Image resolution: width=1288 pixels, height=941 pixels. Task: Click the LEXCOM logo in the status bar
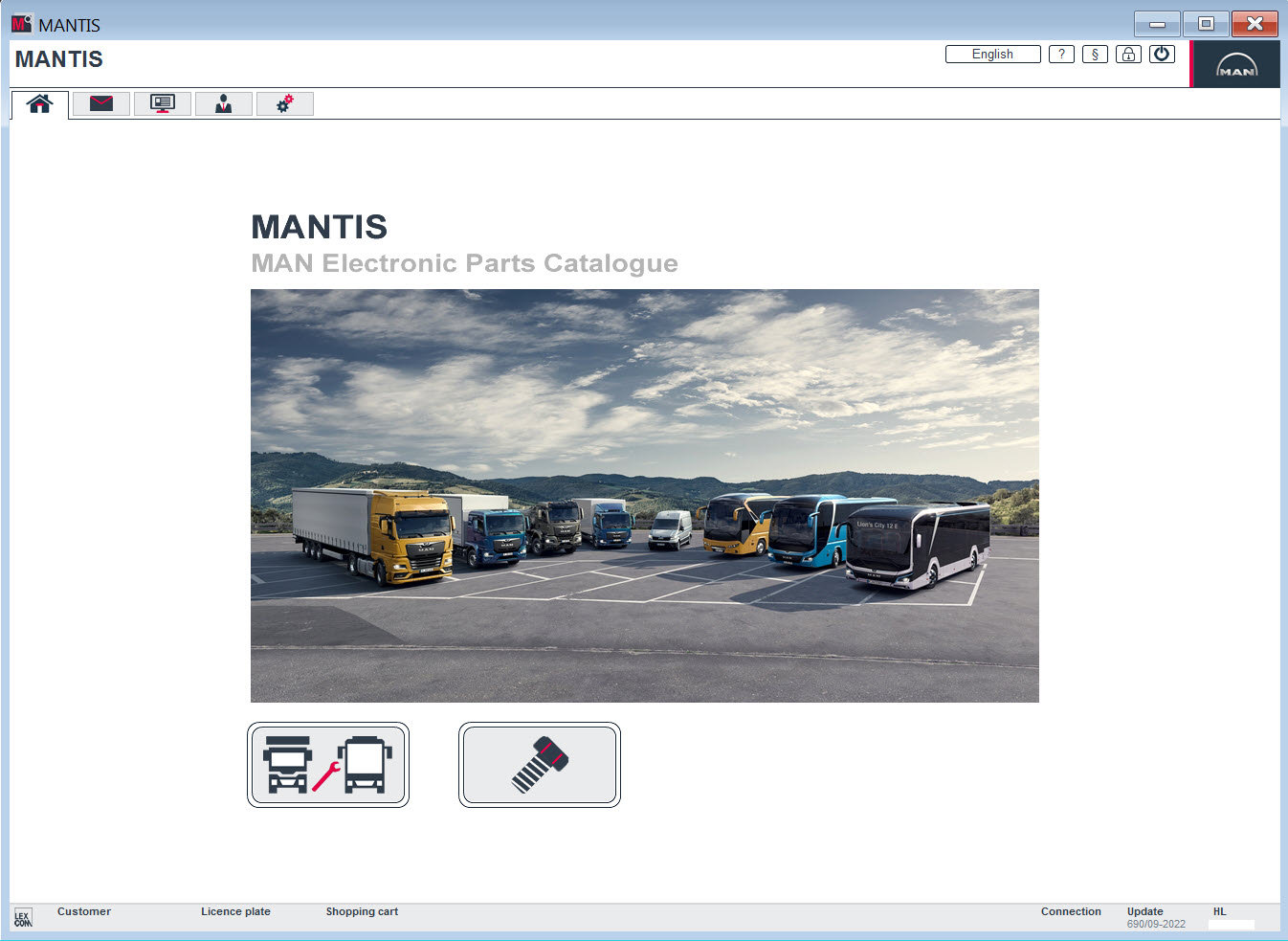[21, 917]
